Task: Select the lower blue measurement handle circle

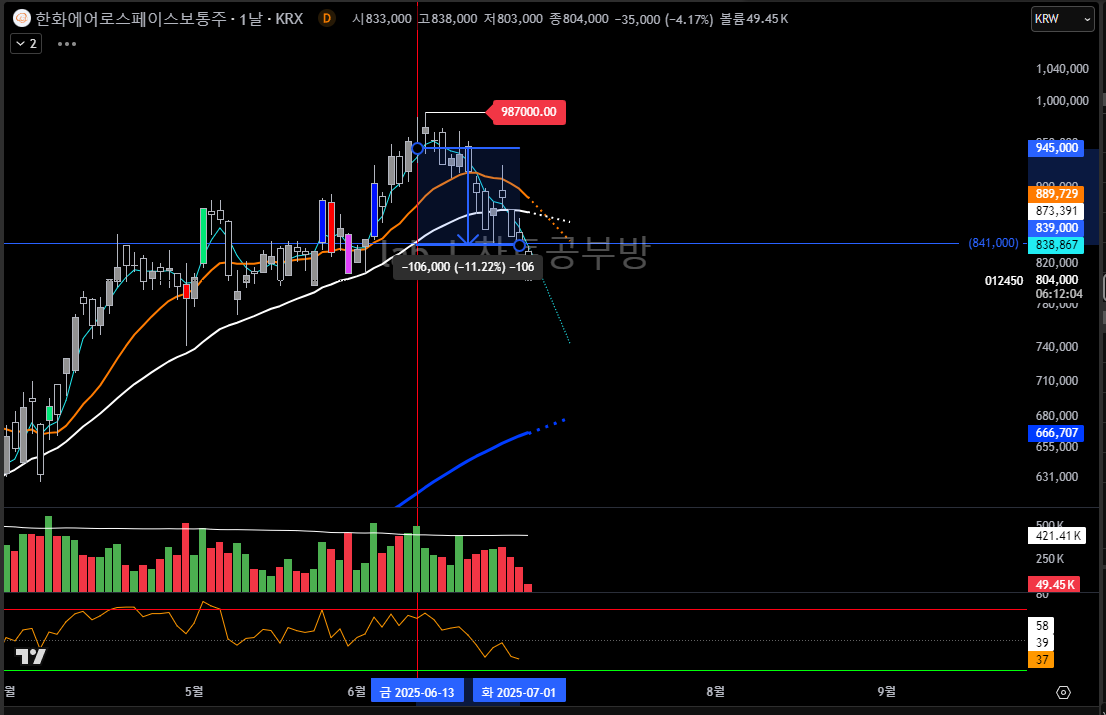Action: 520,245
